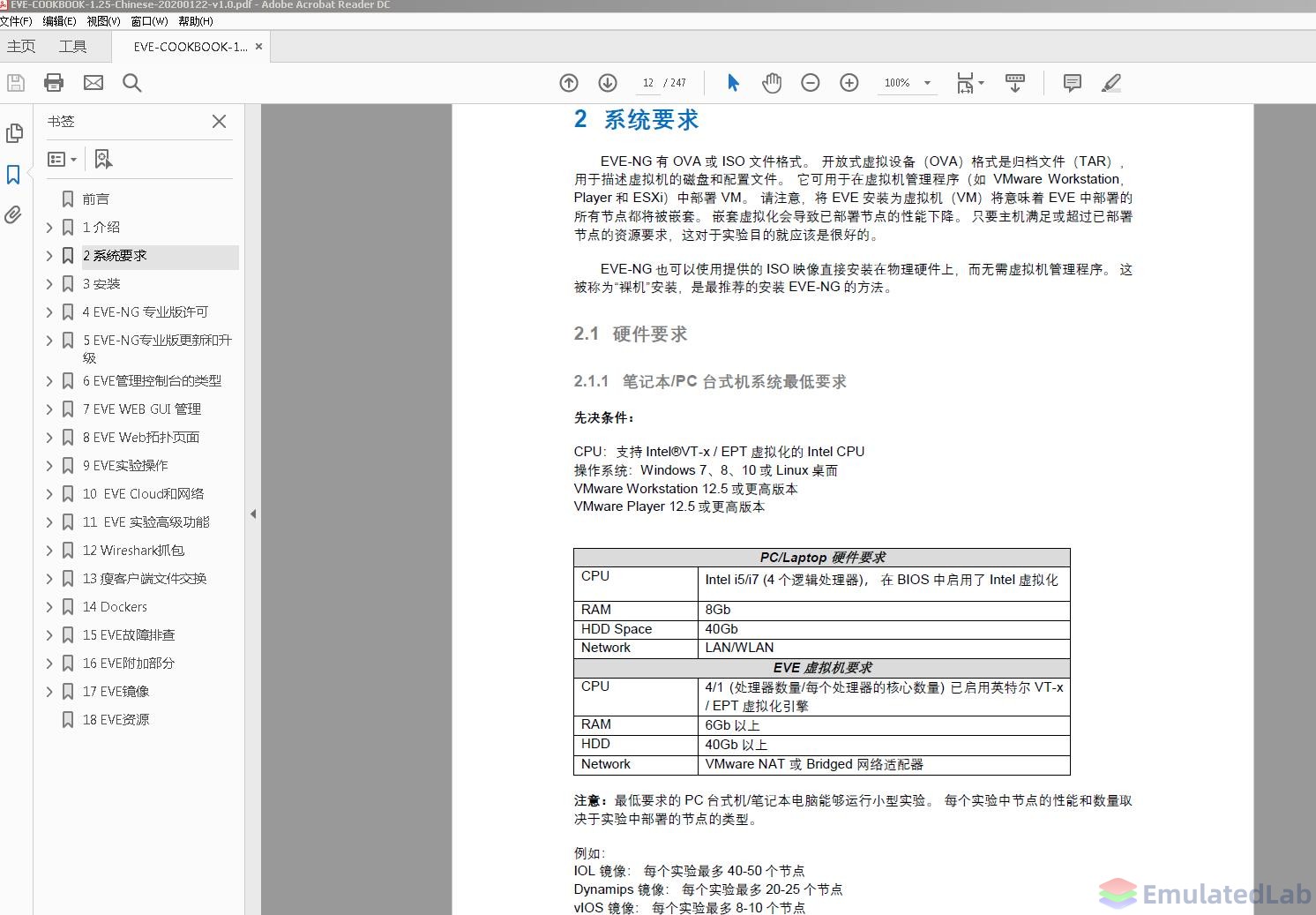The image size is (1316, 915).
Task: Open the Fit page options icon
Action: pyautogui.click(x=970, y=83)
